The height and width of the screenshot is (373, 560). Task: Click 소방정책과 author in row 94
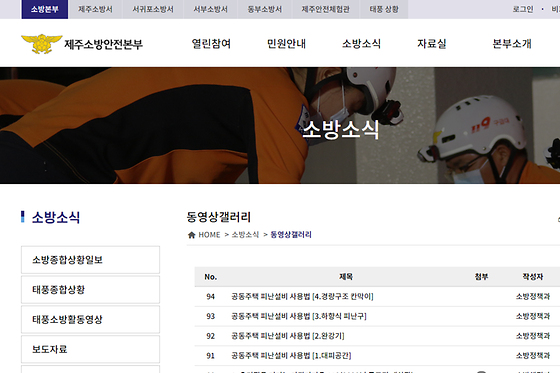(533, 297)
